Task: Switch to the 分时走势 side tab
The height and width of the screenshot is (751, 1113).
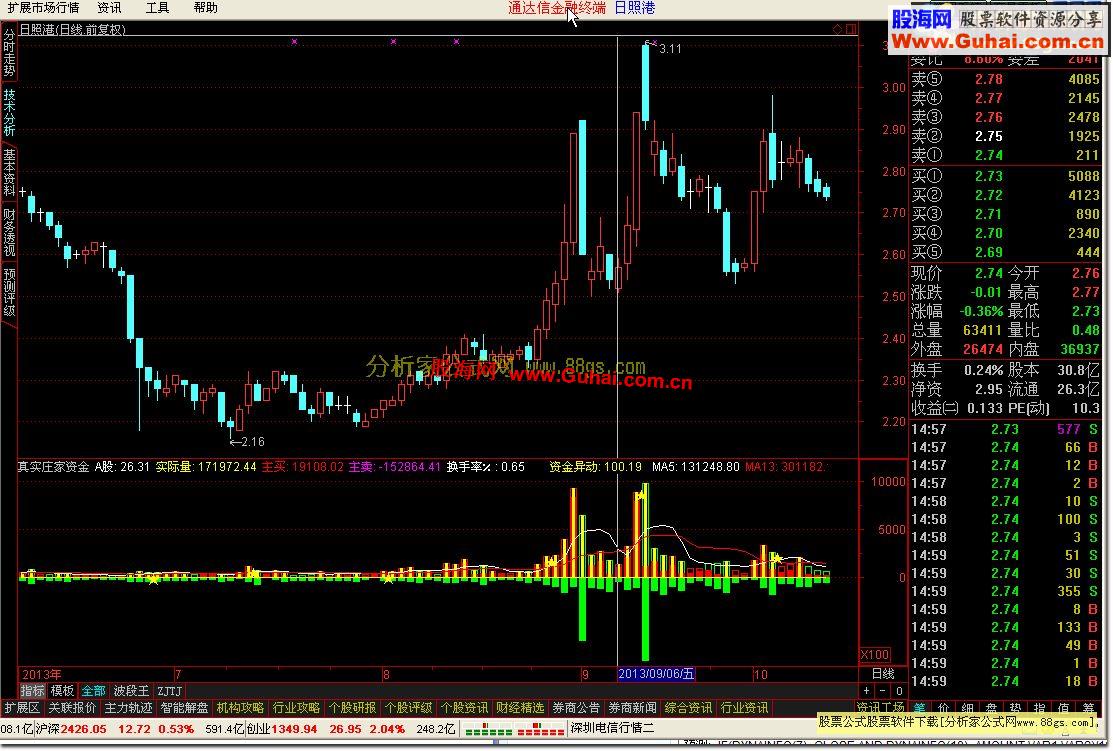Action: (x=9, y=54)
